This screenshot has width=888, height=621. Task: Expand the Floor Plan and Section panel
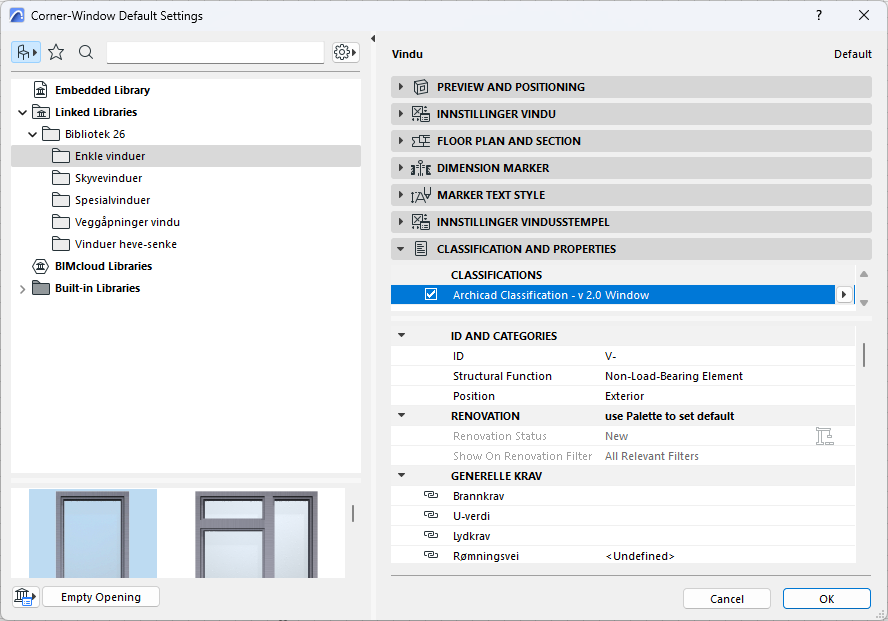[x=401, y=141]
